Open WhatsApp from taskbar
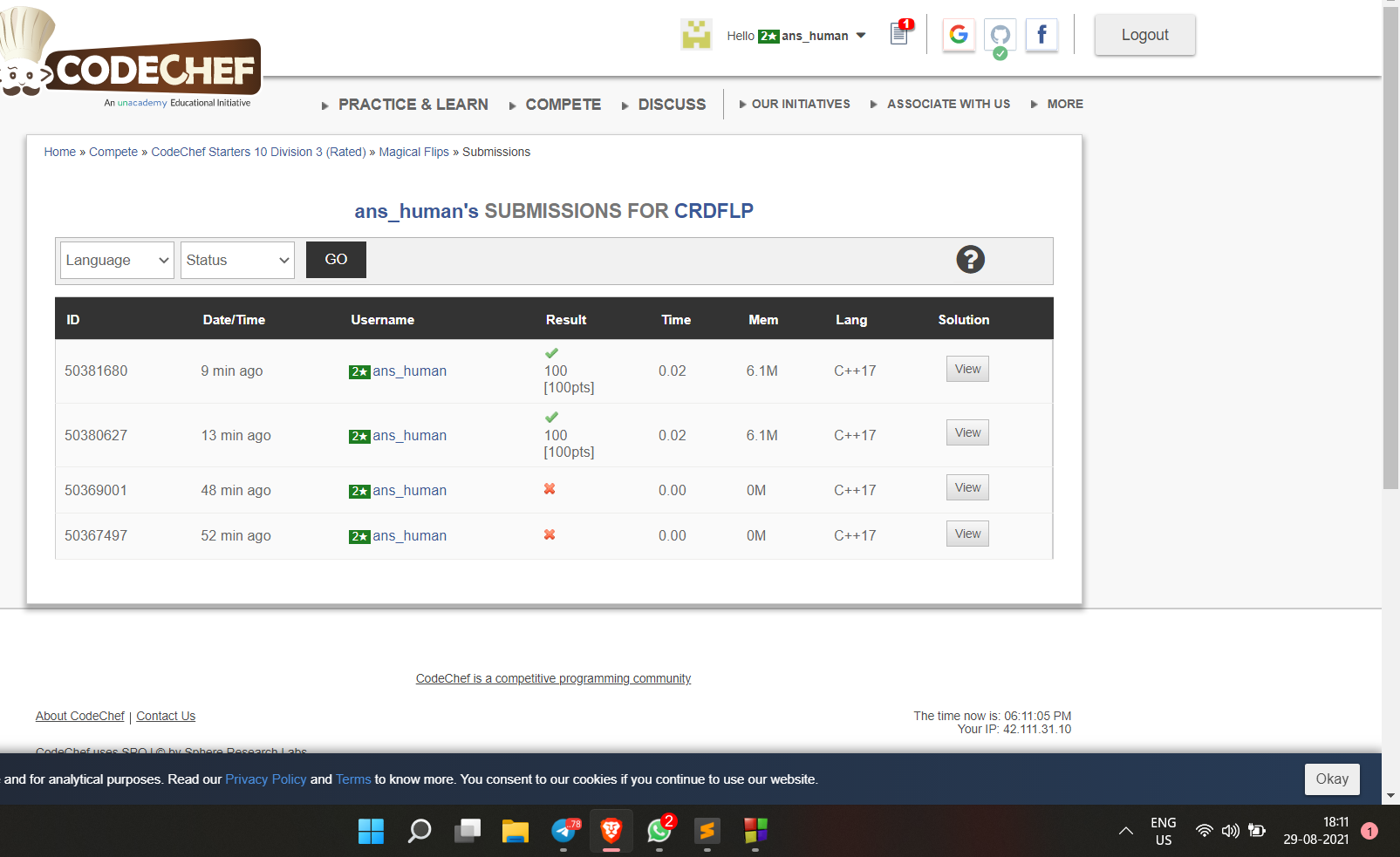Image resolution: width=1400 pixels, height=857 pixels. [659, 831]
